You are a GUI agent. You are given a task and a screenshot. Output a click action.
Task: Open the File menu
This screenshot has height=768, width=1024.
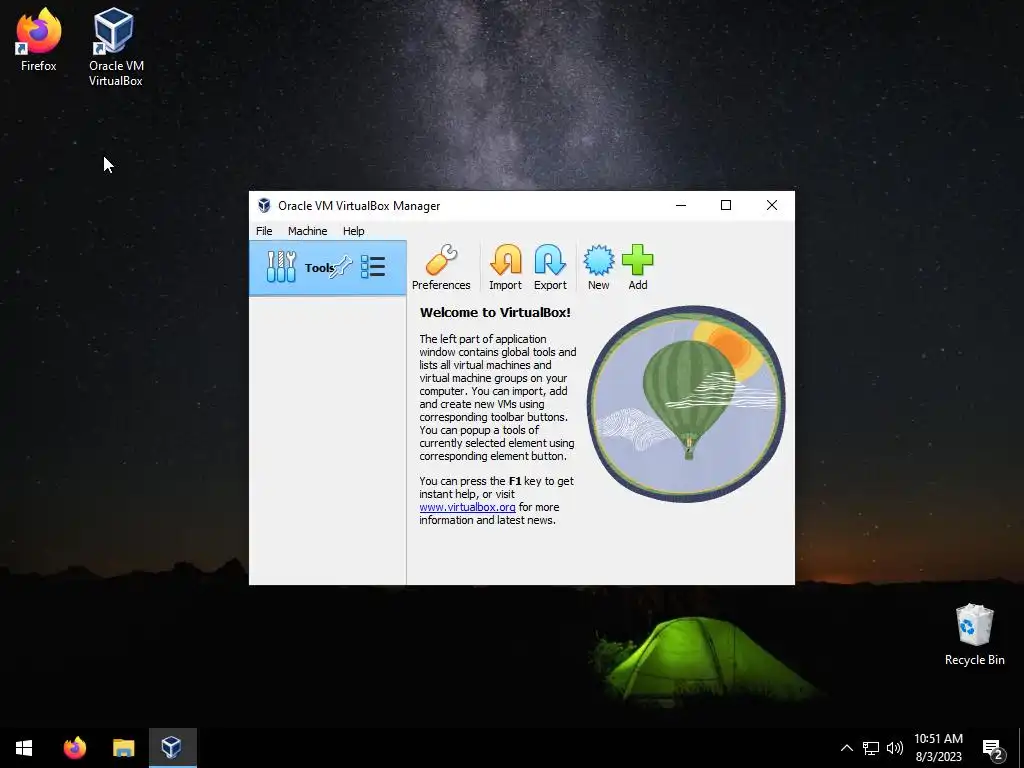tap(264, 231)
